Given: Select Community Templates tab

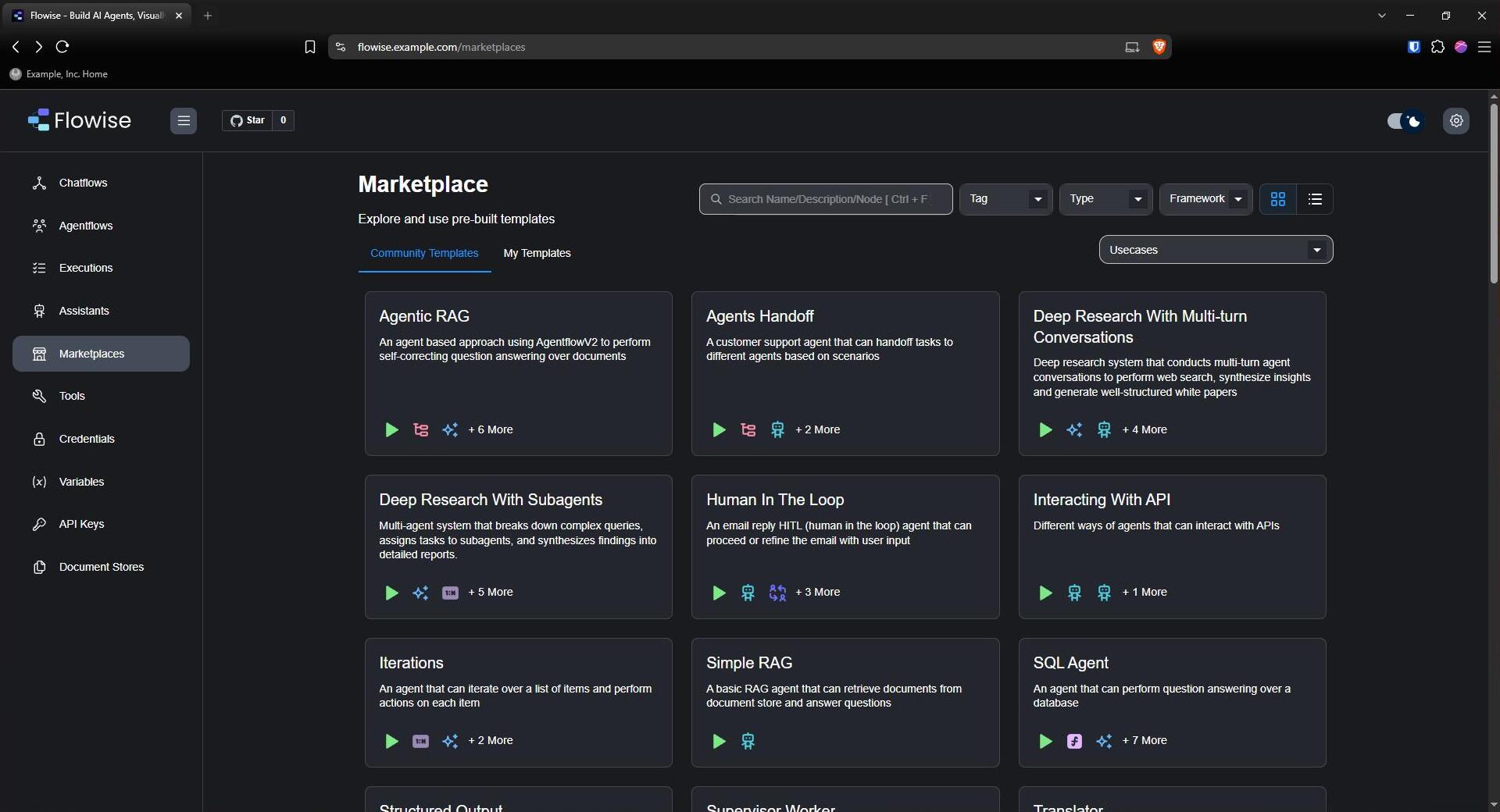Looking at the screenshot, I should click(x=424, y=253).
